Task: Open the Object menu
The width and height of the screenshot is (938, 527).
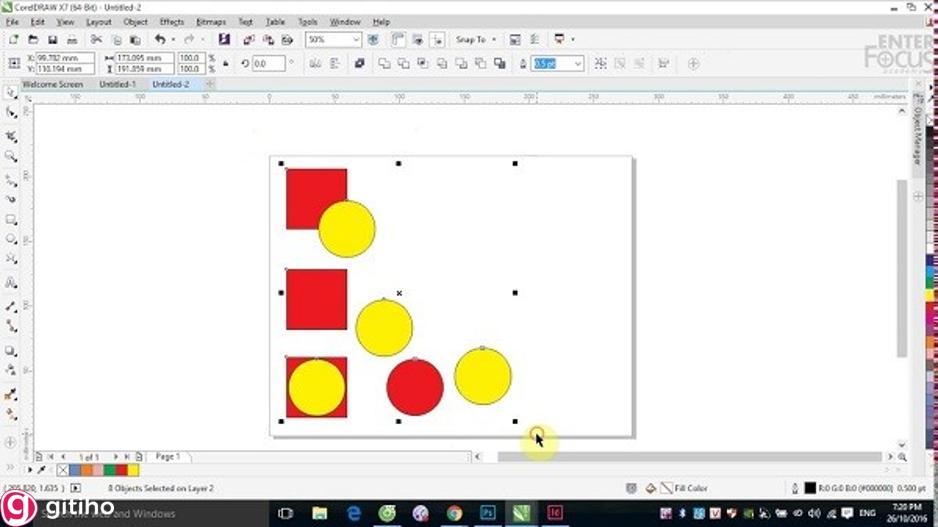Action: click(135, 22)
